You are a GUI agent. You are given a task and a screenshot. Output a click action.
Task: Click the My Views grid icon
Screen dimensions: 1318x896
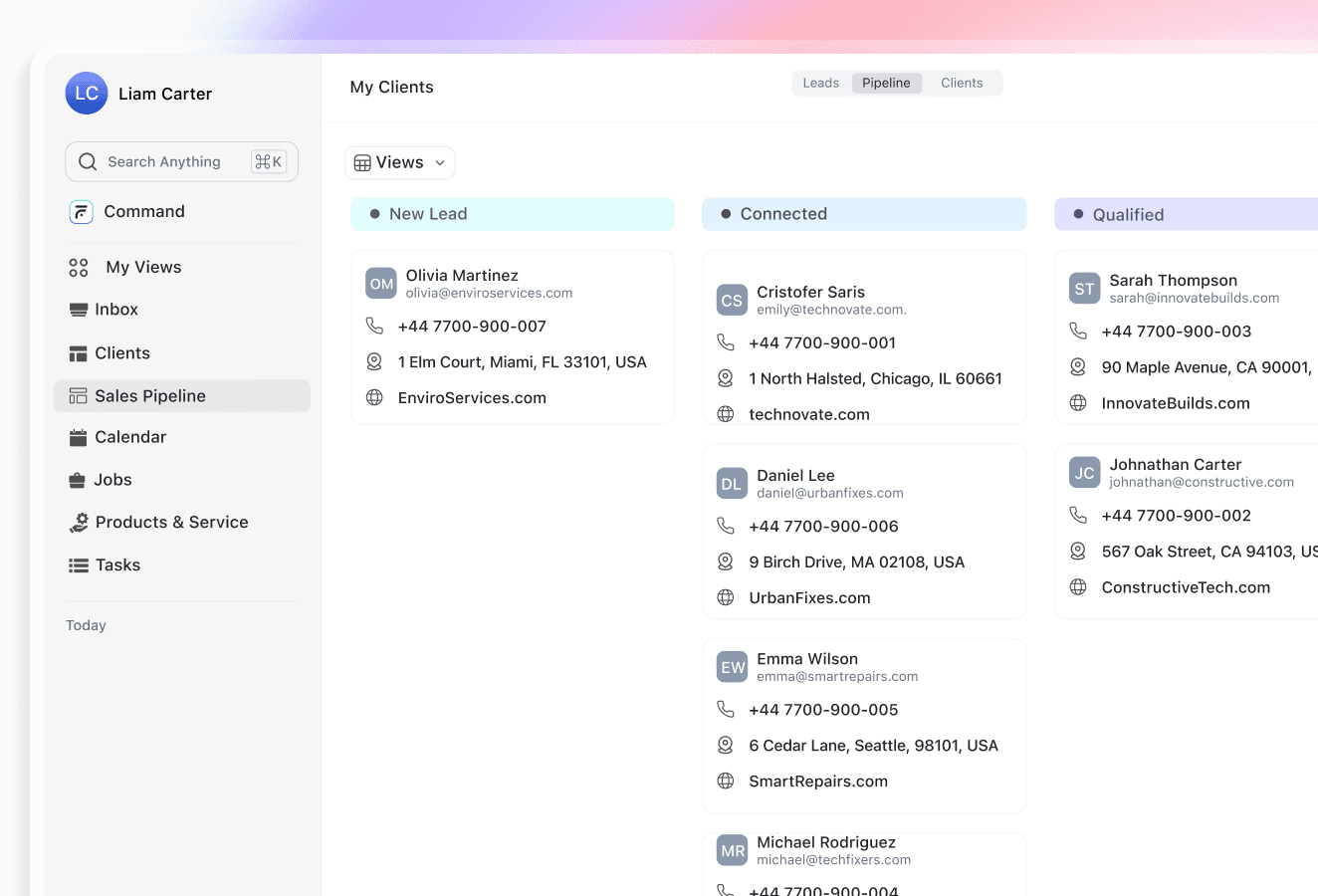point(79,268)
